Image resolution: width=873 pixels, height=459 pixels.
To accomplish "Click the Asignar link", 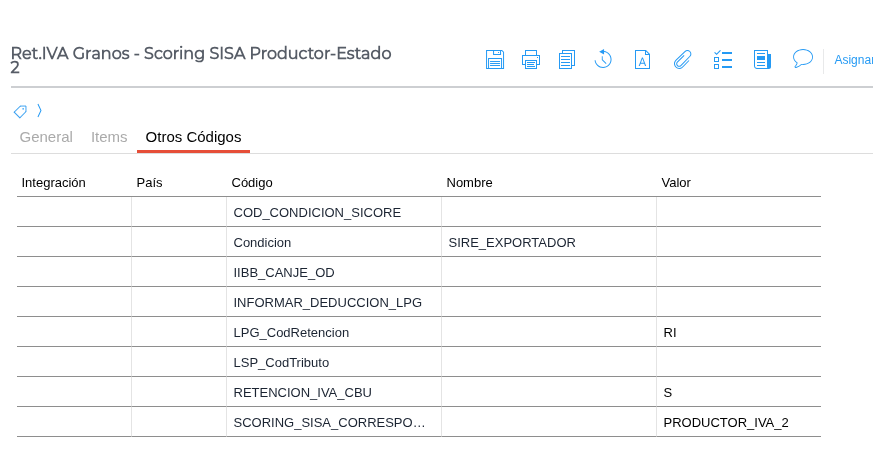I will click(x=853, y=60).
